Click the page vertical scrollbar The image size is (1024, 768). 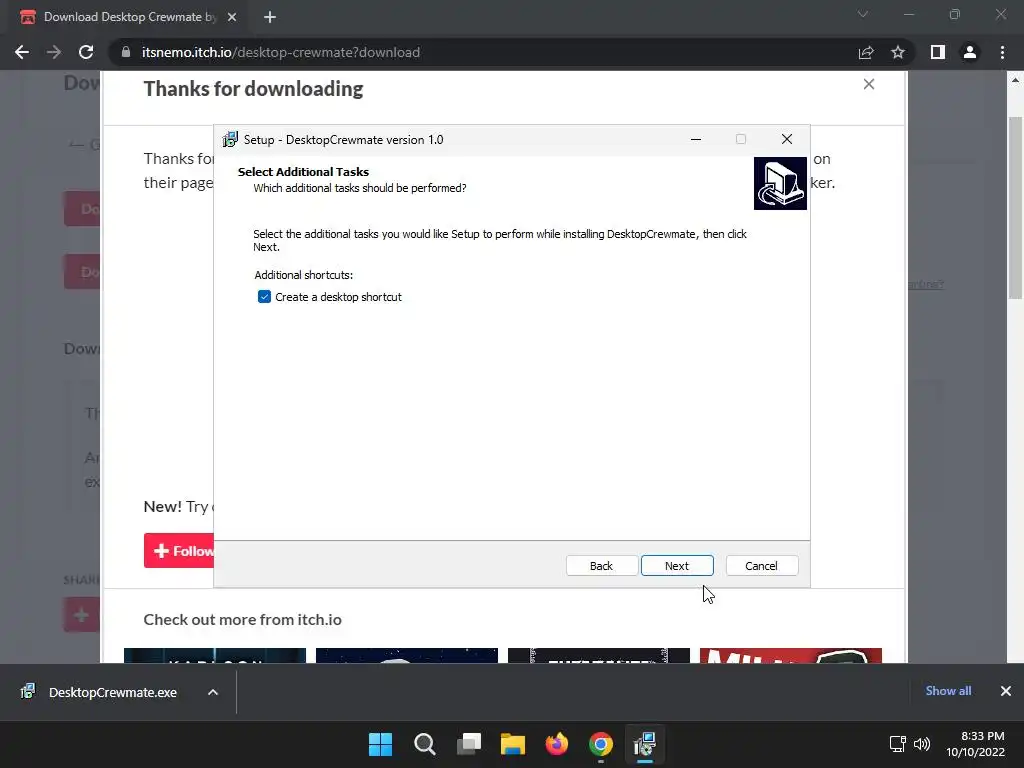1015,208
